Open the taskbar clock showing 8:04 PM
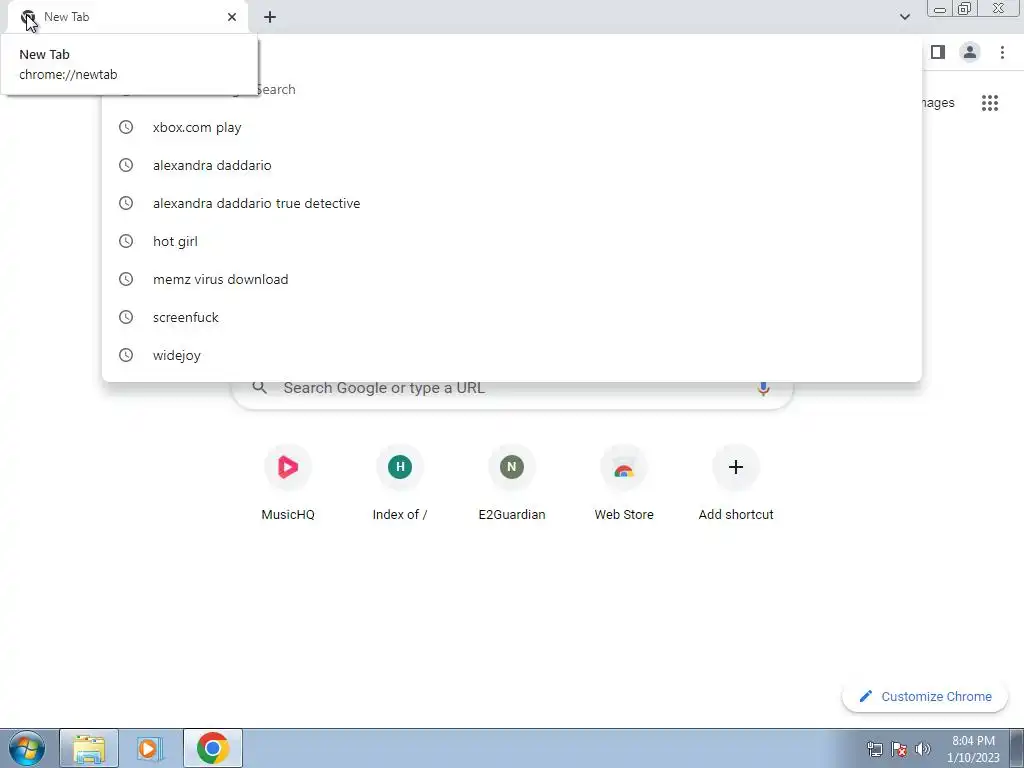 pyautogui.click(x=973, y=749)
